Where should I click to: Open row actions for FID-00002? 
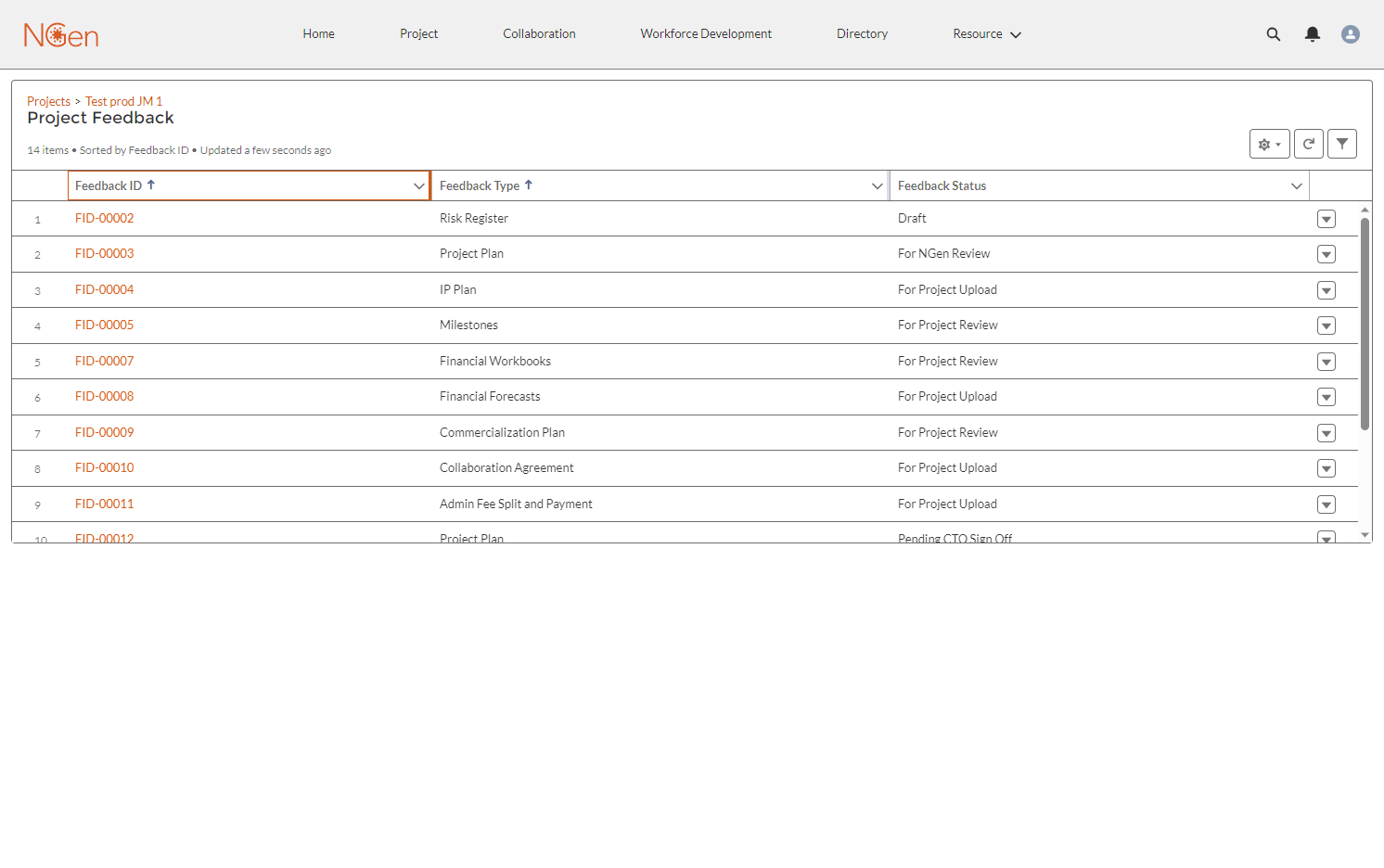coord(1326,219)
